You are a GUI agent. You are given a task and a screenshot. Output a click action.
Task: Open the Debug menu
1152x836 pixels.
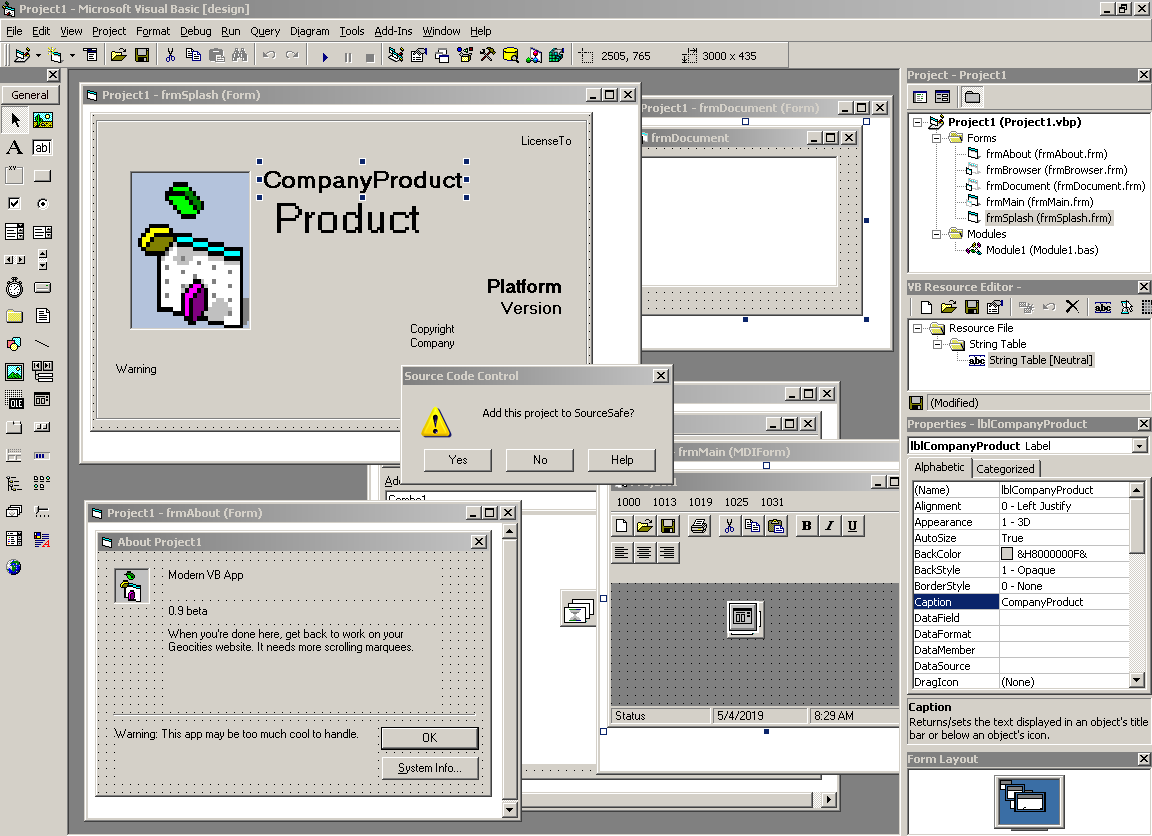click(195, 31)
